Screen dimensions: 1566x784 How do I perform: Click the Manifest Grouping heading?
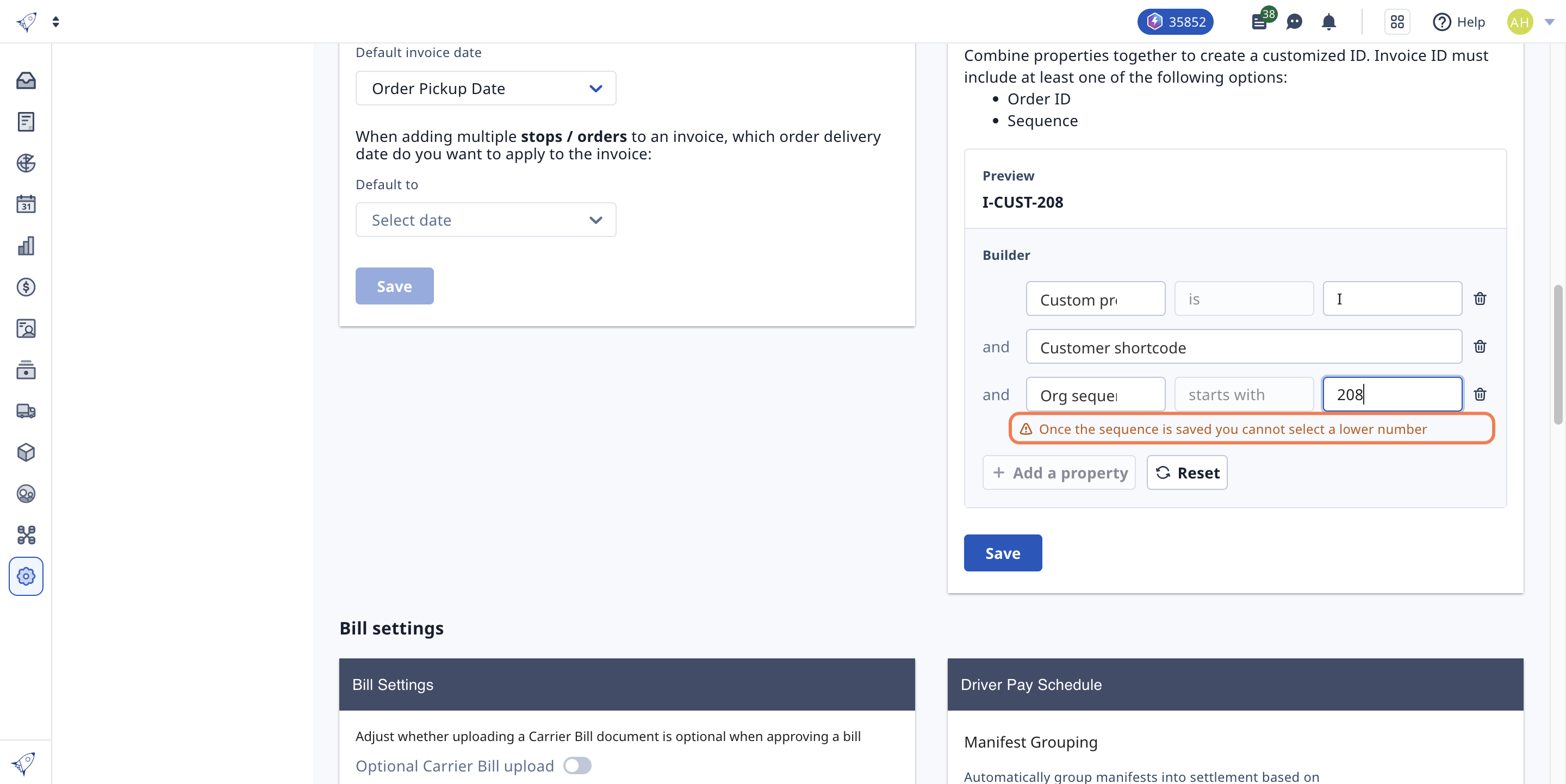(1030, 743)
